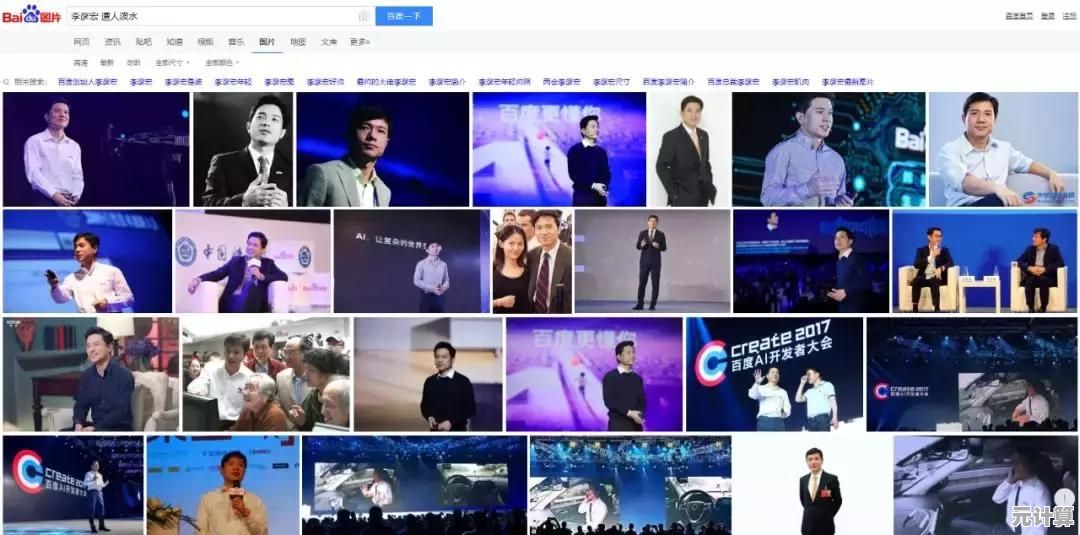
Task: Click the 登录 link at top right
Action: [1048, 16]
